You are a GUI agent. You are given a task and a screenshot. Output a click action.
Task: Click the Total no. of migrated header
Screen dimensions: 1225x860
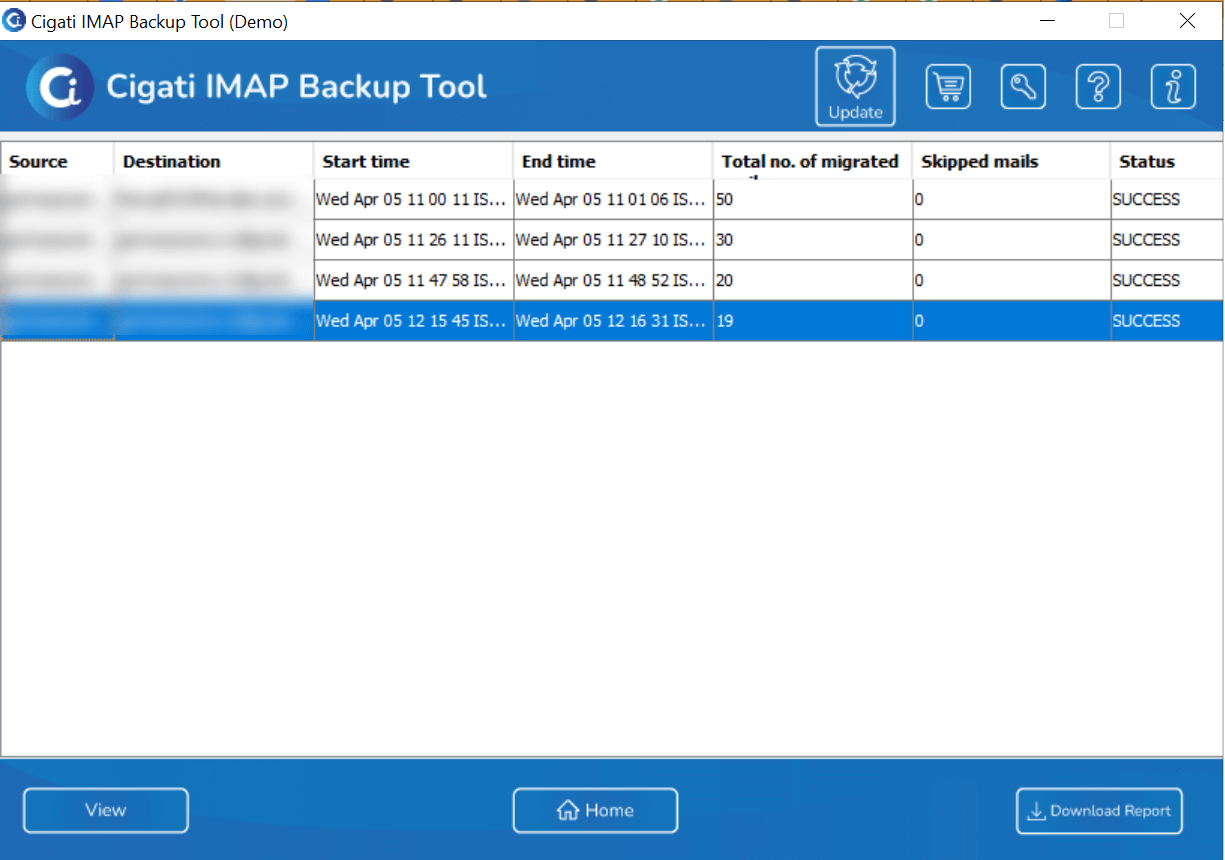click(813, 161)
